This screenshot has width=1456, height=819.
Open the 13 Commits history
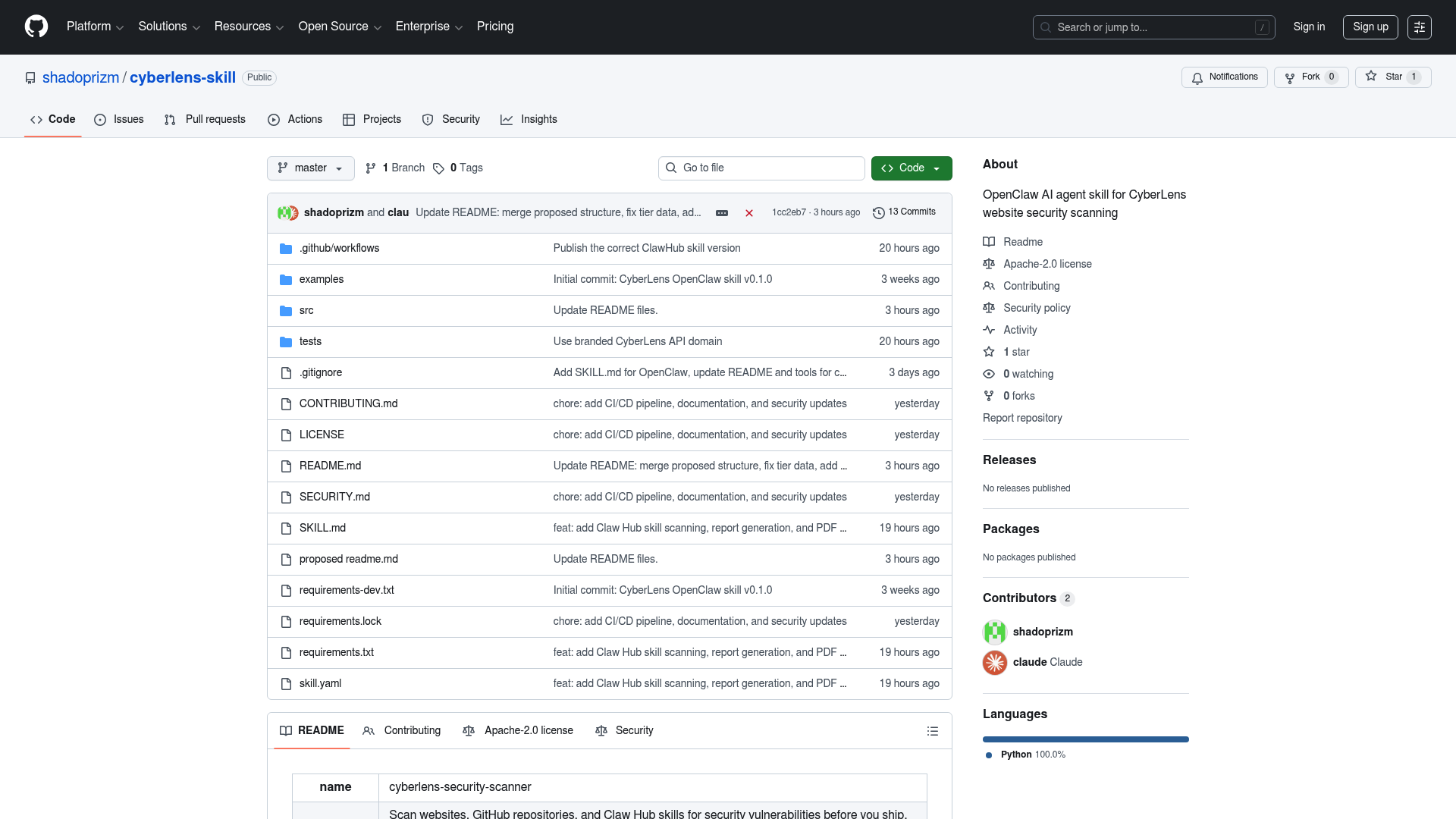[x=904, y=212]
